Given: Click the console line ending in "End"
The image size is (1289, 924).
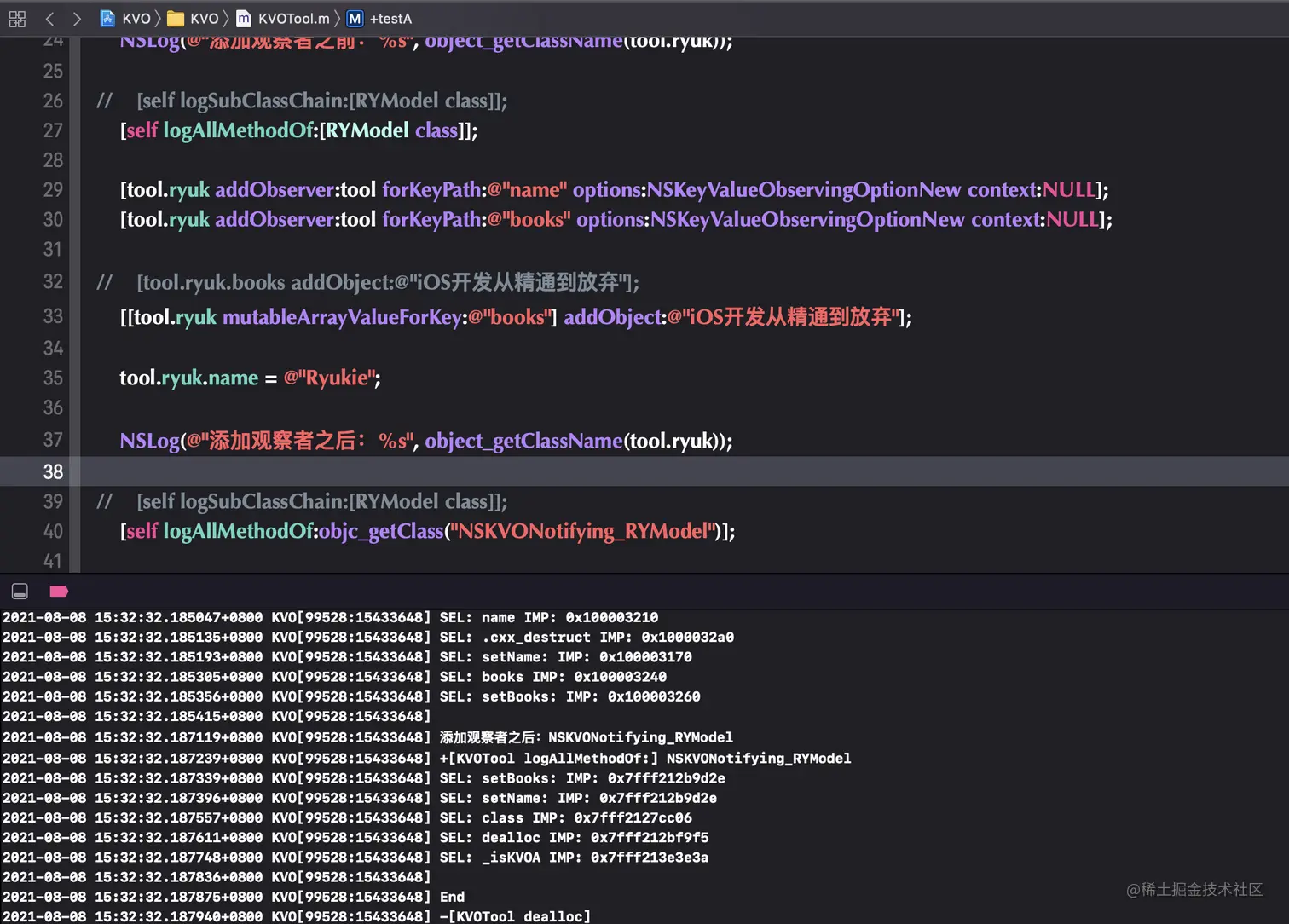Looking at the screenshot, I should 234,897.
